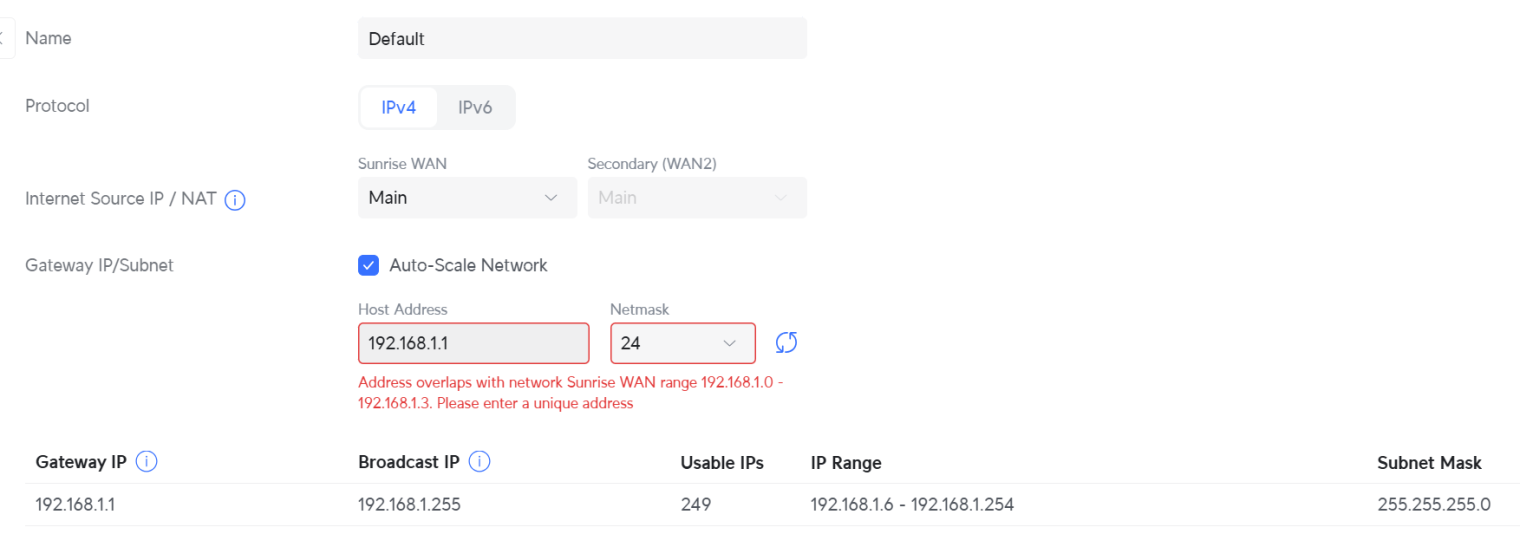Image resolution: width=1520 pixels, height=534 pixels.
Task: Click the info icon beside Internet Source IP / NAT
Action: pyautogui.click(x=236, y=200)
